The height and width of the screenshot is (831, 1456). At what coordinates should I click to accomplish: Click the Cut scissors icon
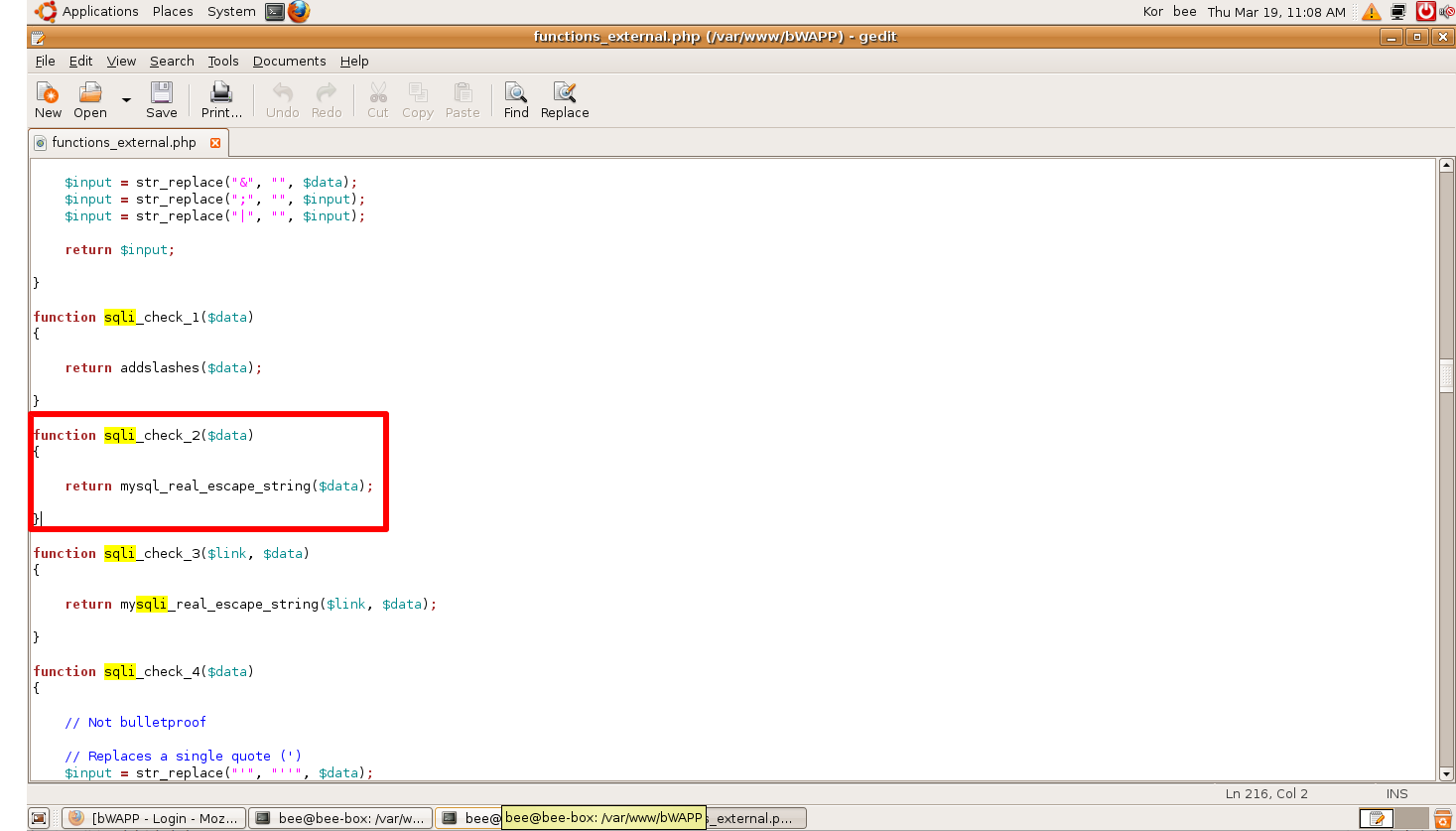coord(378,100)
